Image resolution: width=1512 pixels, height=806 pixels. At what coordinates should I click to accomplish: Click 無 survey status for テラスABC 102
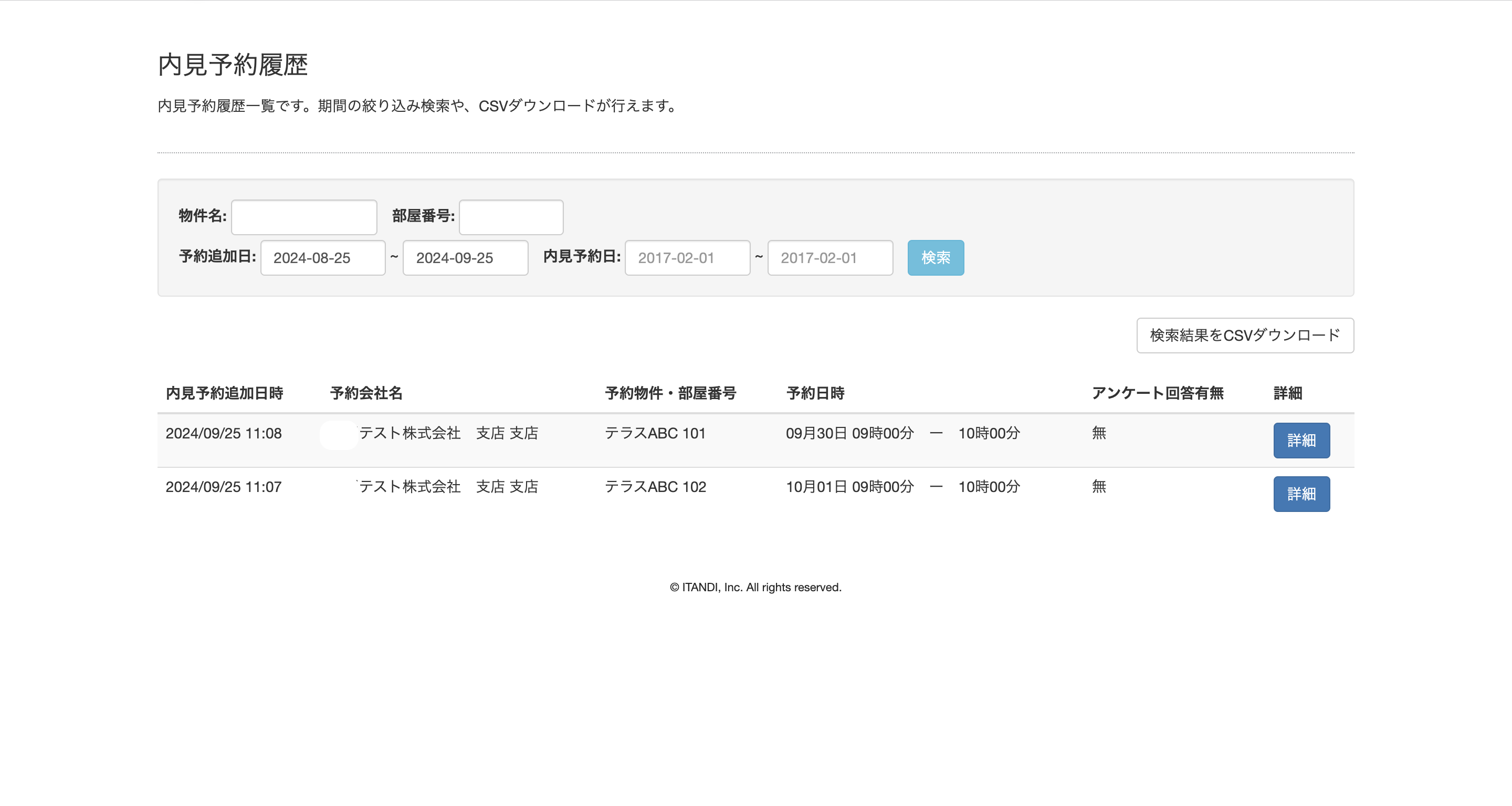(1099, 487)
